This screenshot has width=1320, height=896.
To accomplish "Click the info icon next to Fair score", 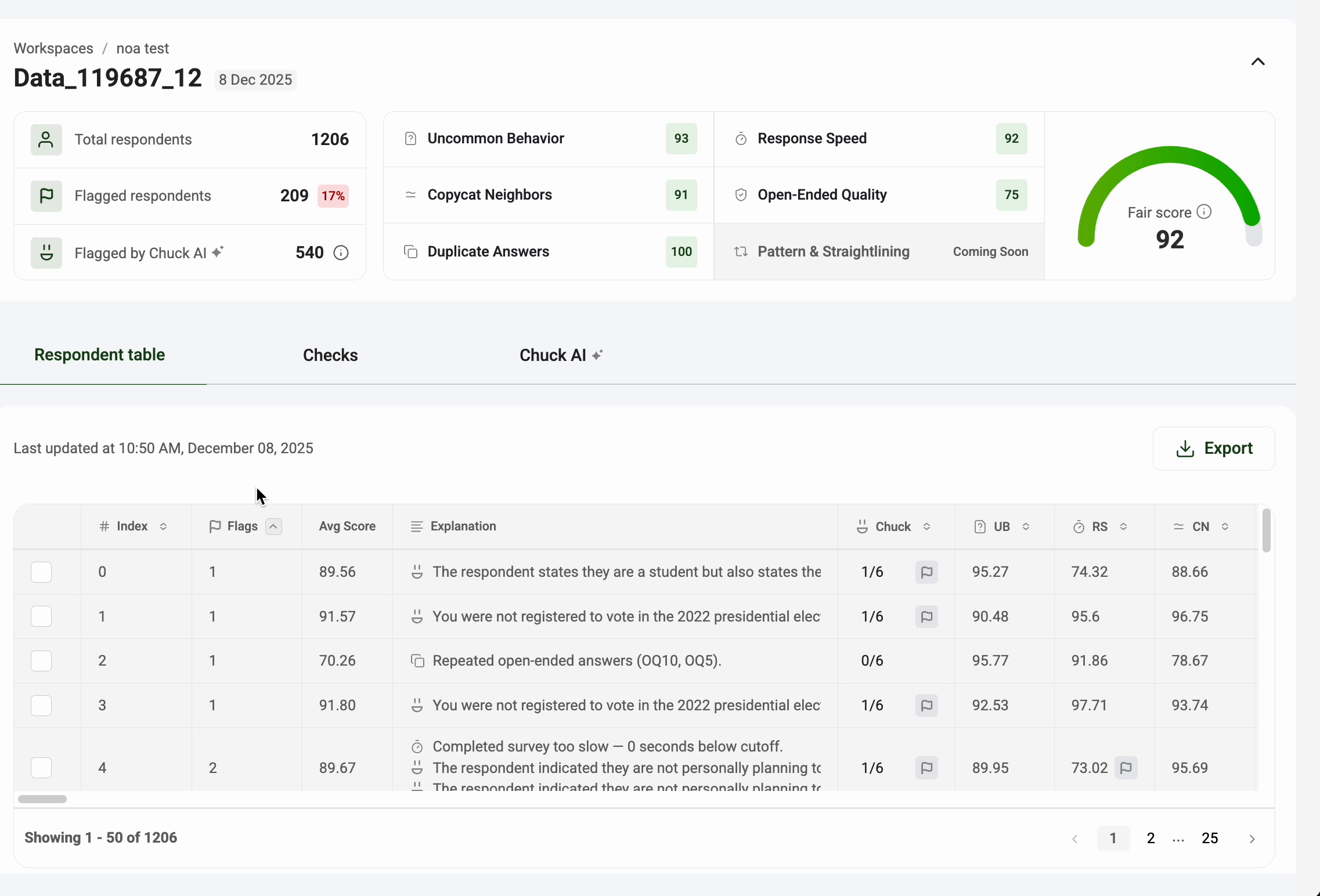I will point(1204,212).
